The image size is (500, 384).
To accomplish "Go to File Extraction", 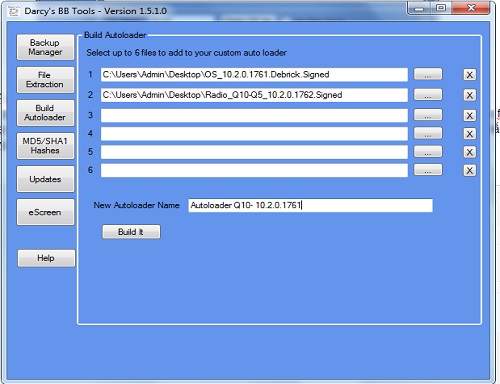I will 45,80.
